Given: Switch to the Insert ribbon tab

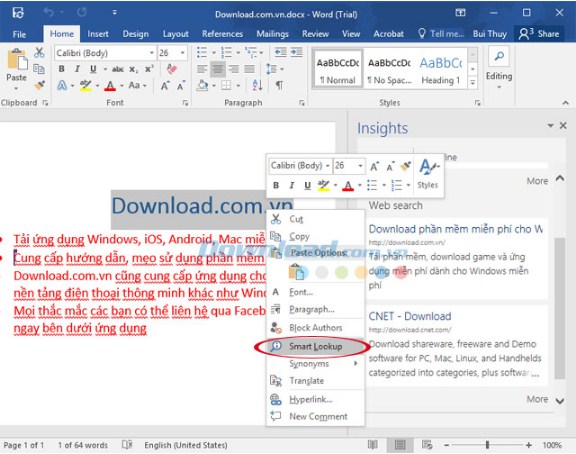Looking at the screenshot, I should click(98, 34).
